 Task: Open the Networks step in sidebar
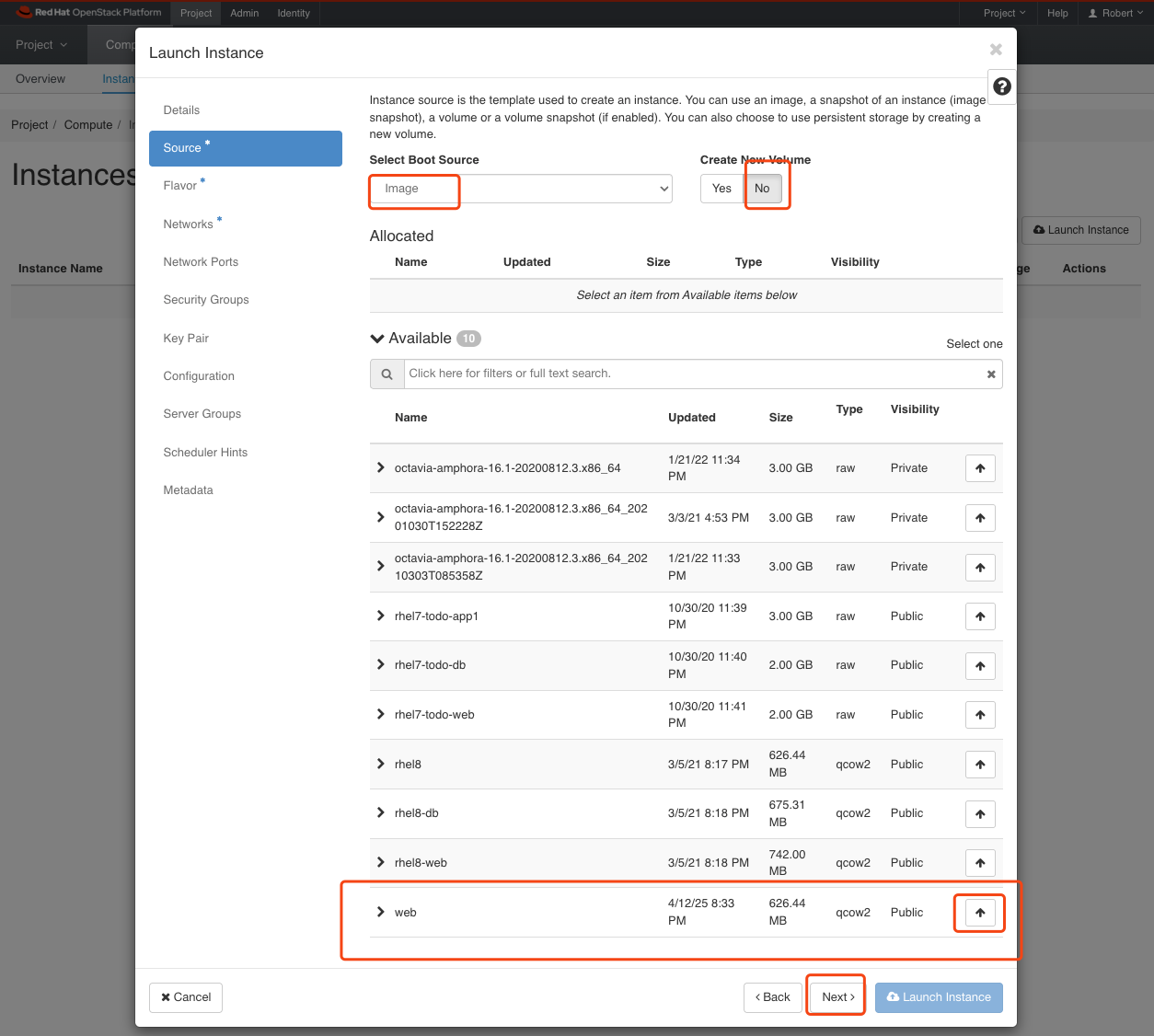189,224
